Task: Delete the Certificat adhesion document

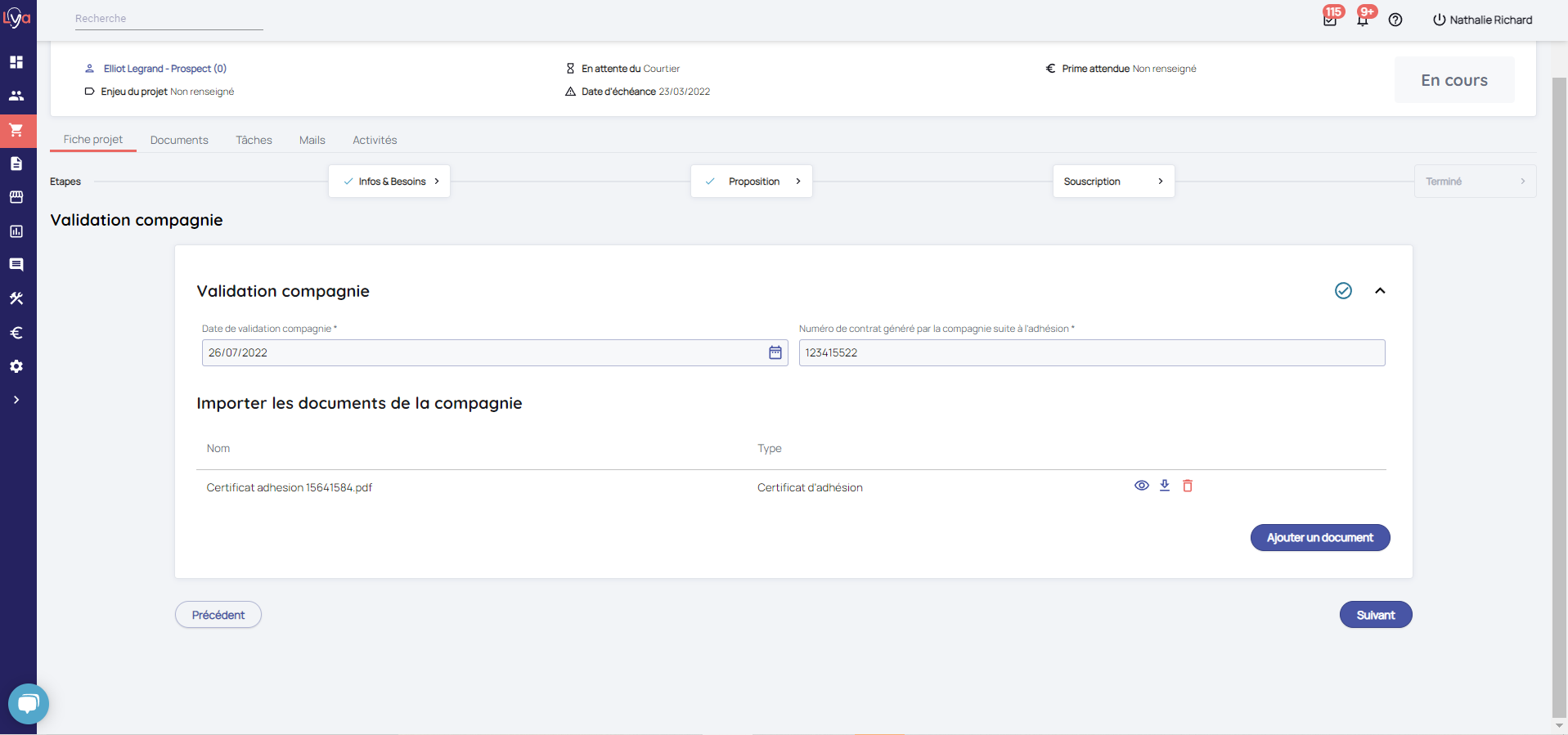Action: 1188,486
